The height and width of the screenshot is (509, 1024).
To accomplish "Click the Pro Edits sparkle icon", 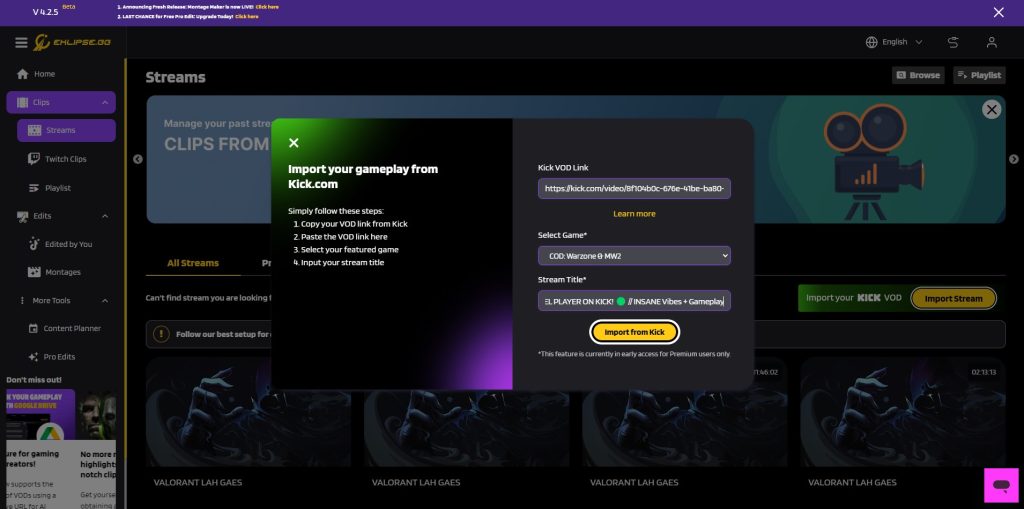I will 33,357.
